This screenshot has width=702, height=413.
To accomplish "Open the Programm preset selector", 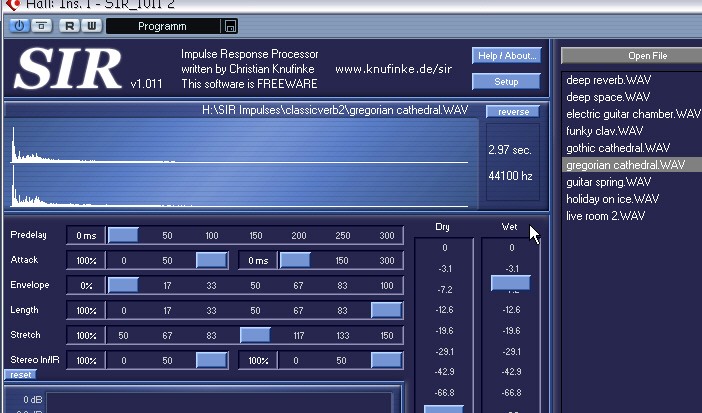I will 163,26.
